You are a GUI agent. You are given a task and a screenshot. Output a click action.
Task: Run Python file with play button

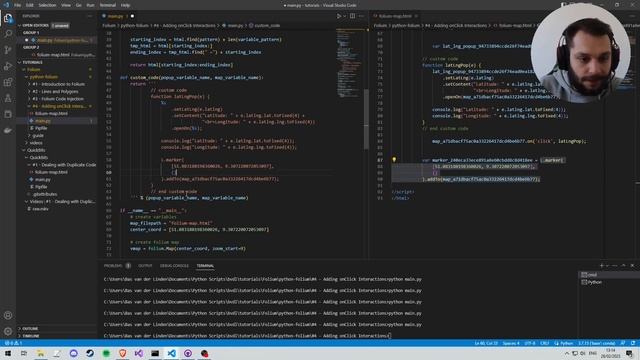[x=339, y=16]
